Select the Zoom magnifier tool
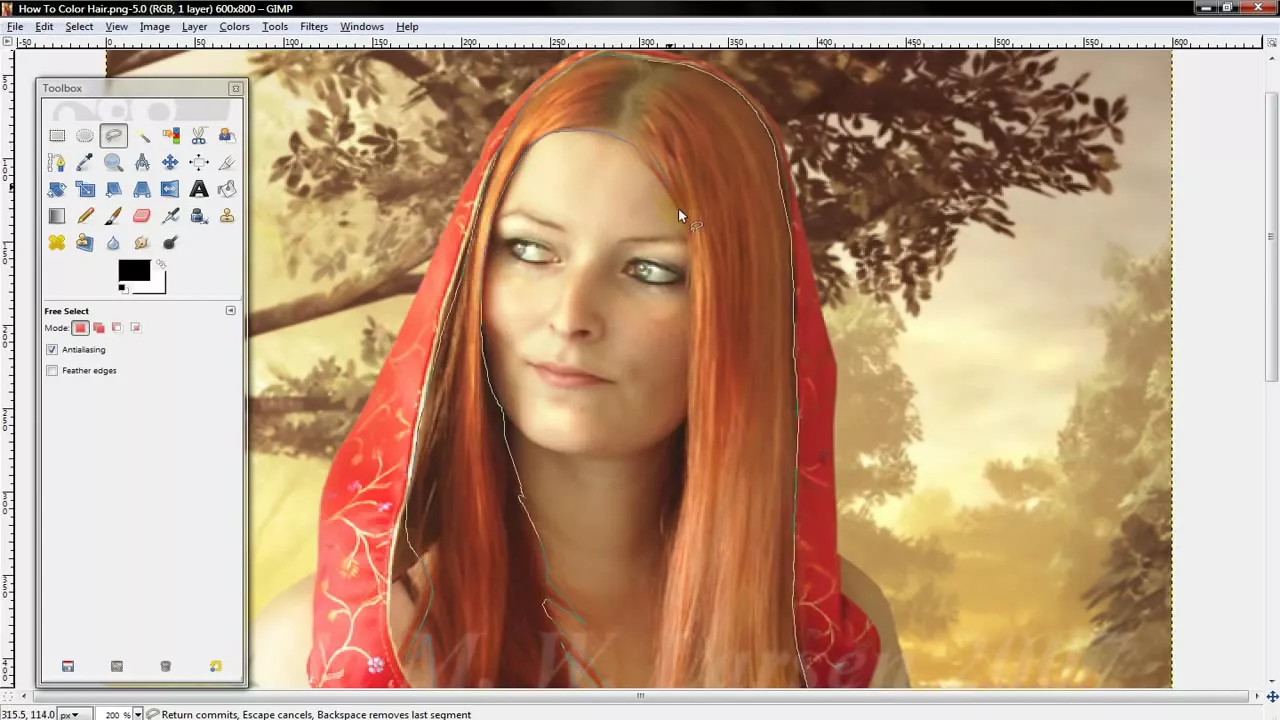1280x720 pixels. (x=113, y=162)
